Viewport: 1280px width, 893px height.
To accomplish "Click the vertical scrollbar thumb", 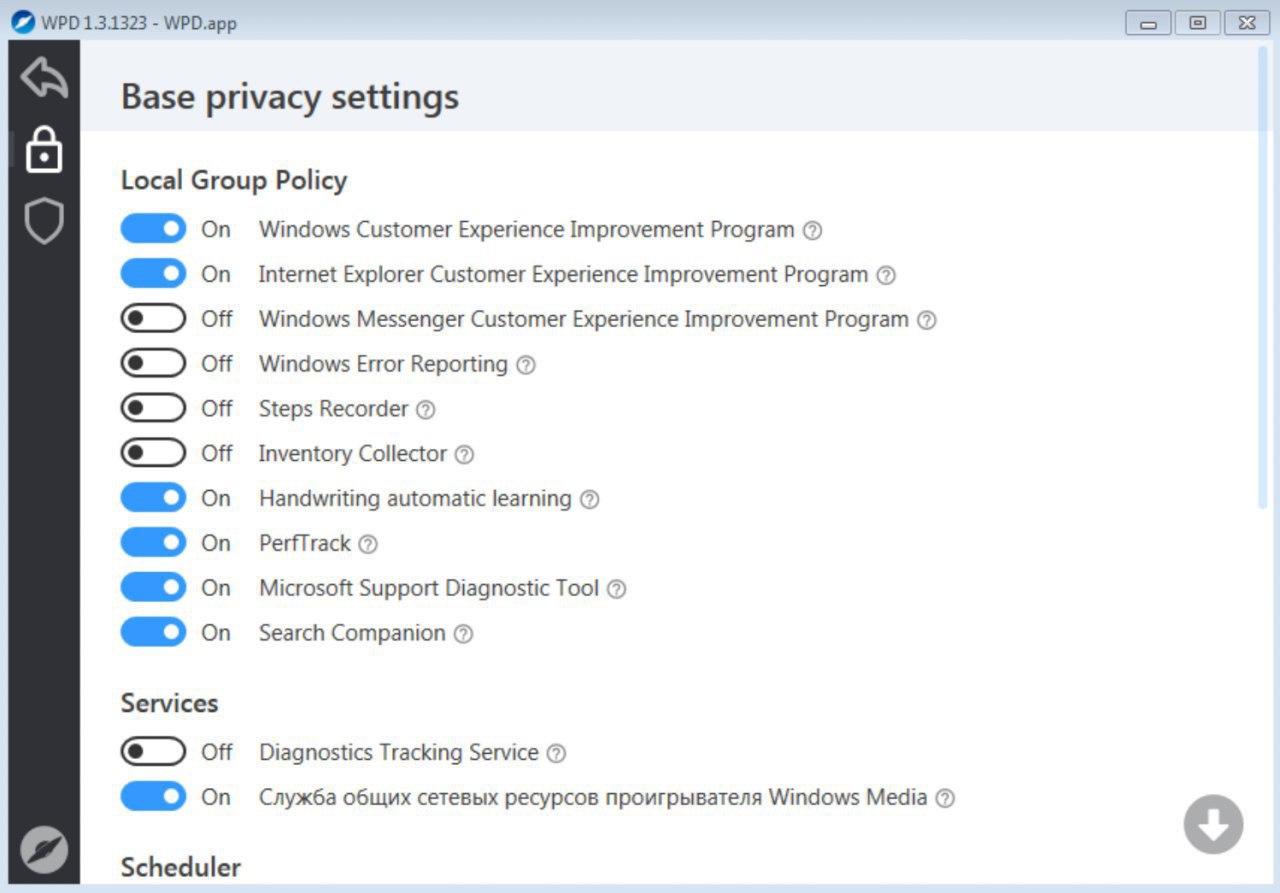I will coord(1263,280).
